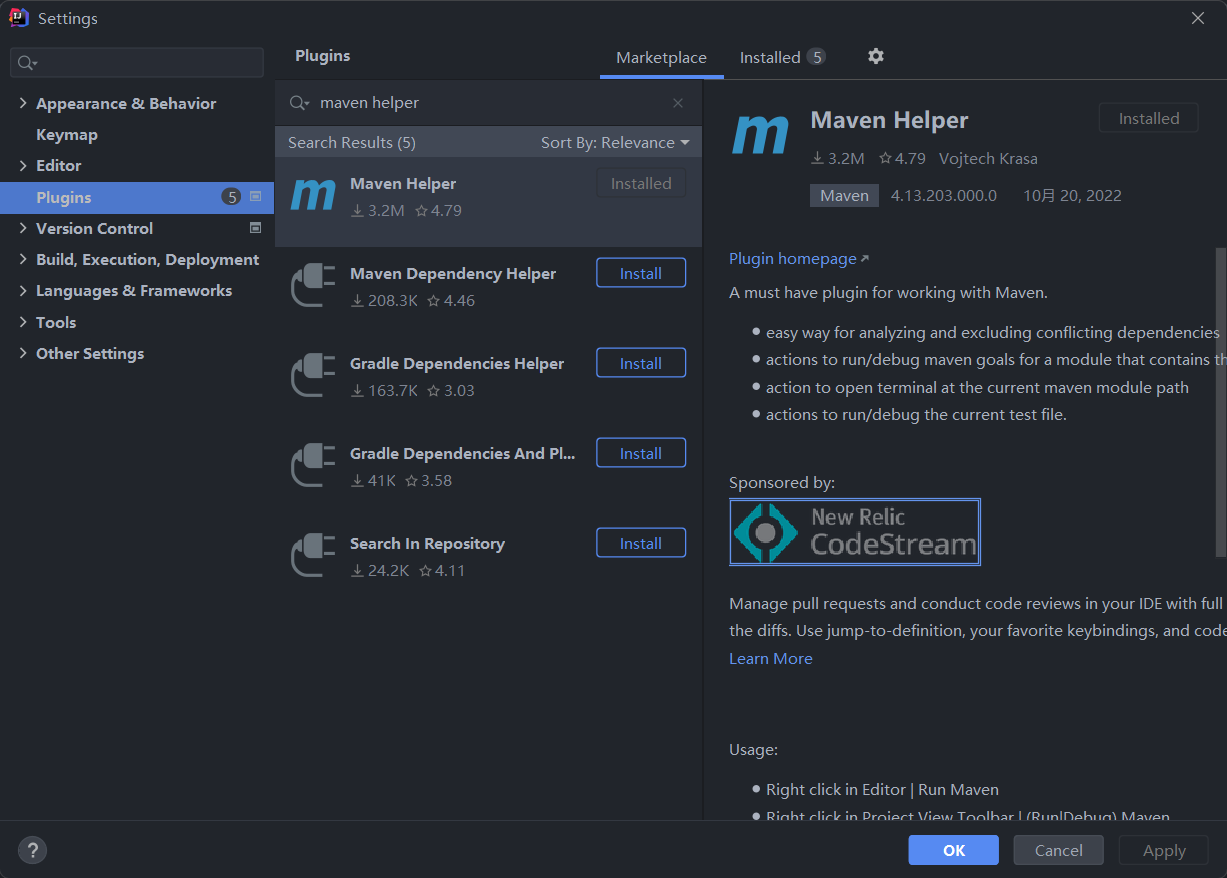Install Gradle Dependencies And Pl... plugin

coord(641,453)
